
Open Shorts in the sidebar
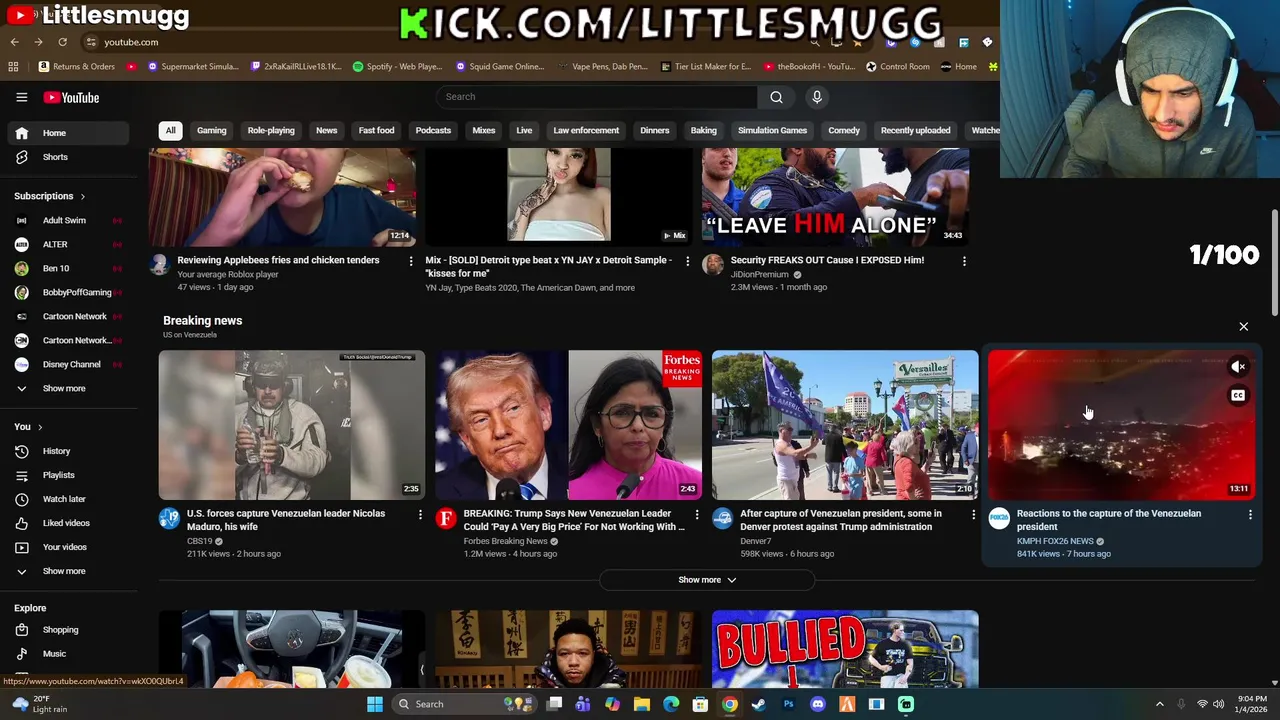point(68,157)
